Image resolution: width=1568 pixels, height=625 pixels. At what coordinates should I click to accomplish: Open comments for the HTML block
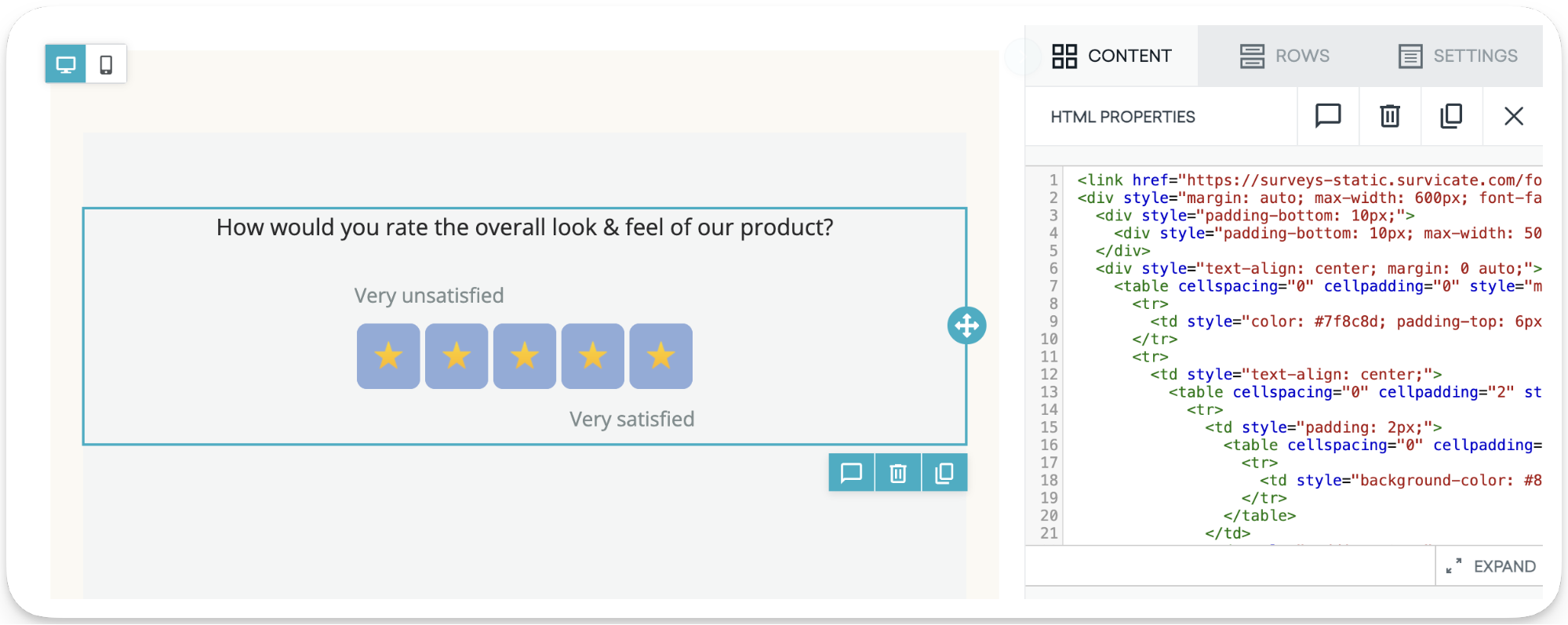click(1327, 116)
